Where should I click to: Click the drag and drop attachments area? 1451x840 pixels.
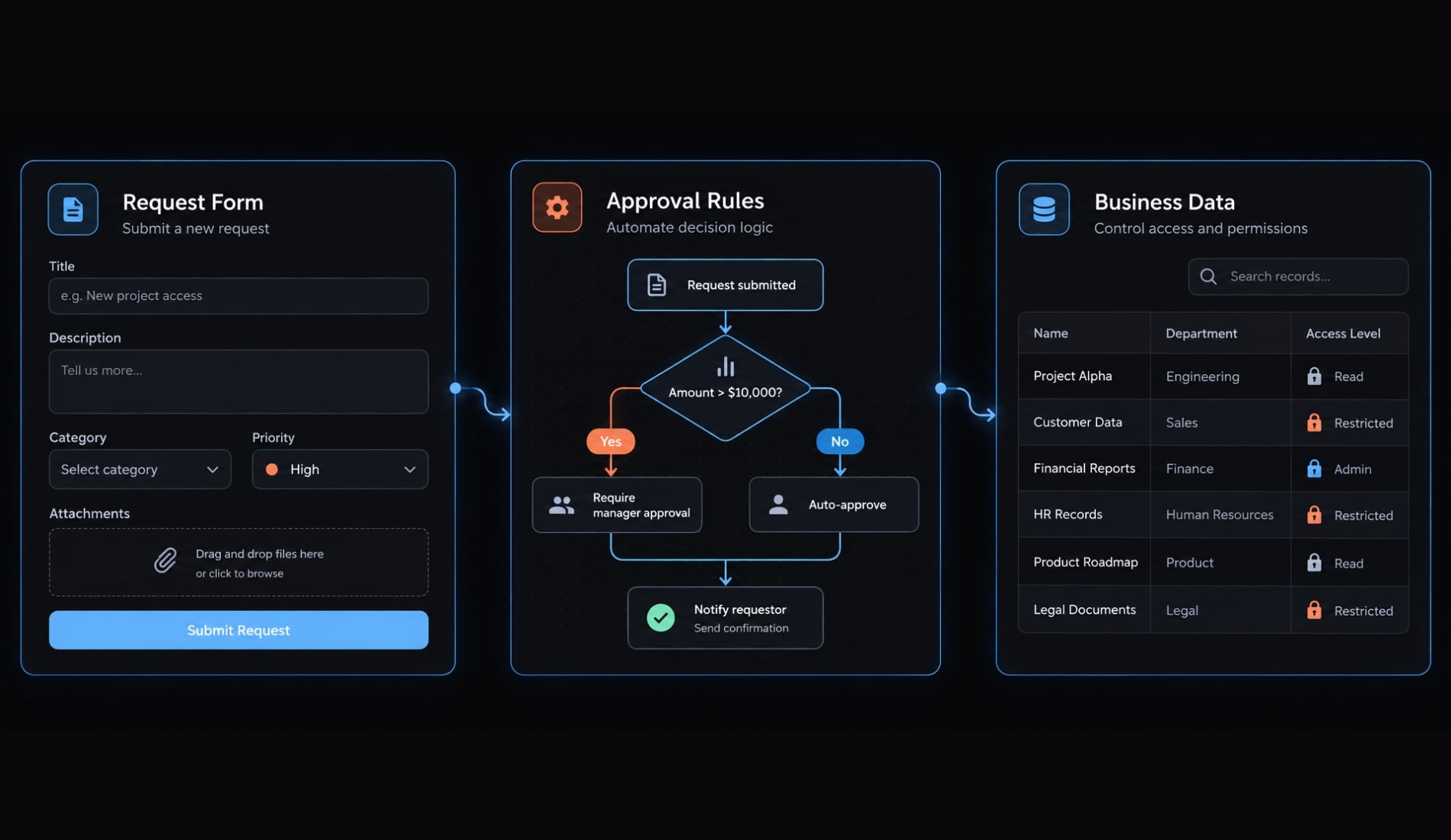pyautogui.click(x=238, y=562)
